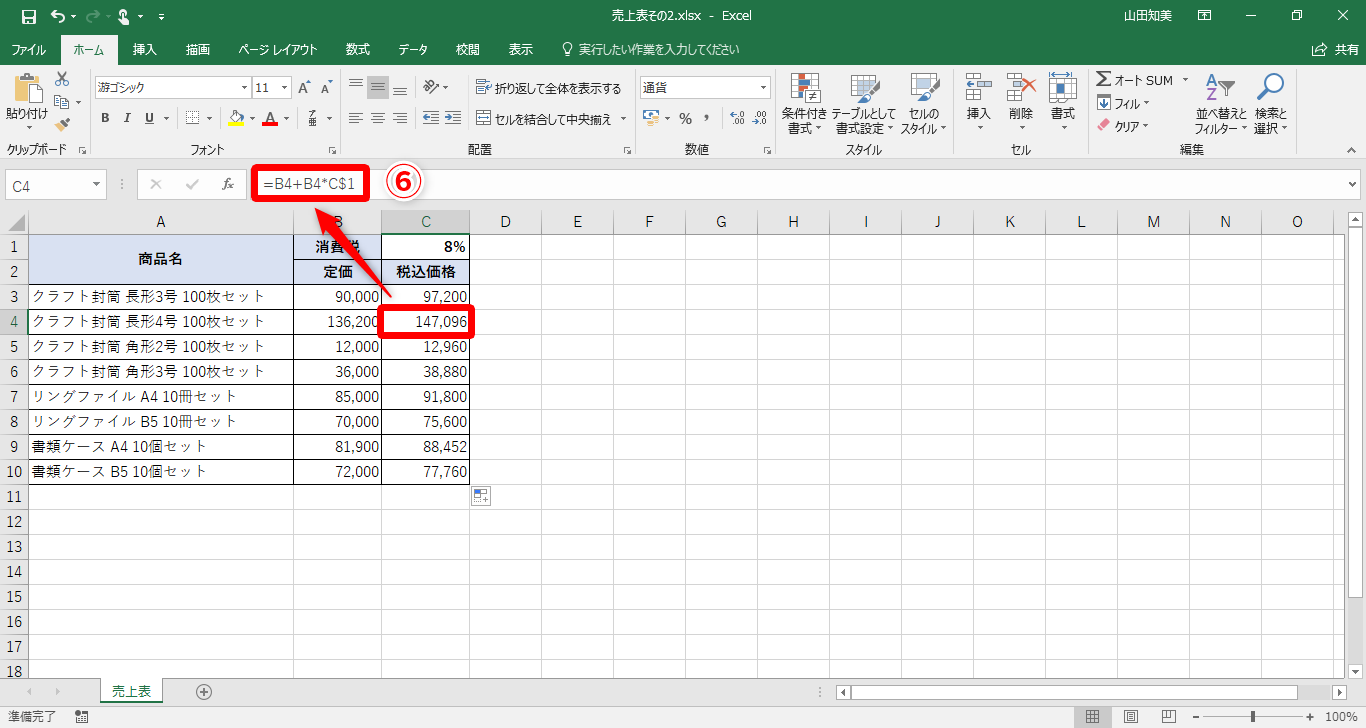Click the autofill options icon below the table
Viewport: 1366px width, 728px height.
tap(480, 496)
